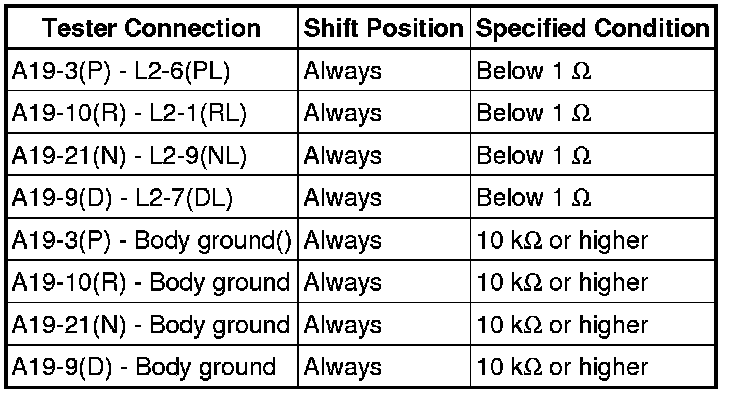Click the Tester Connection column header
This screenshot has width=736, height=394.
point(152,29)
